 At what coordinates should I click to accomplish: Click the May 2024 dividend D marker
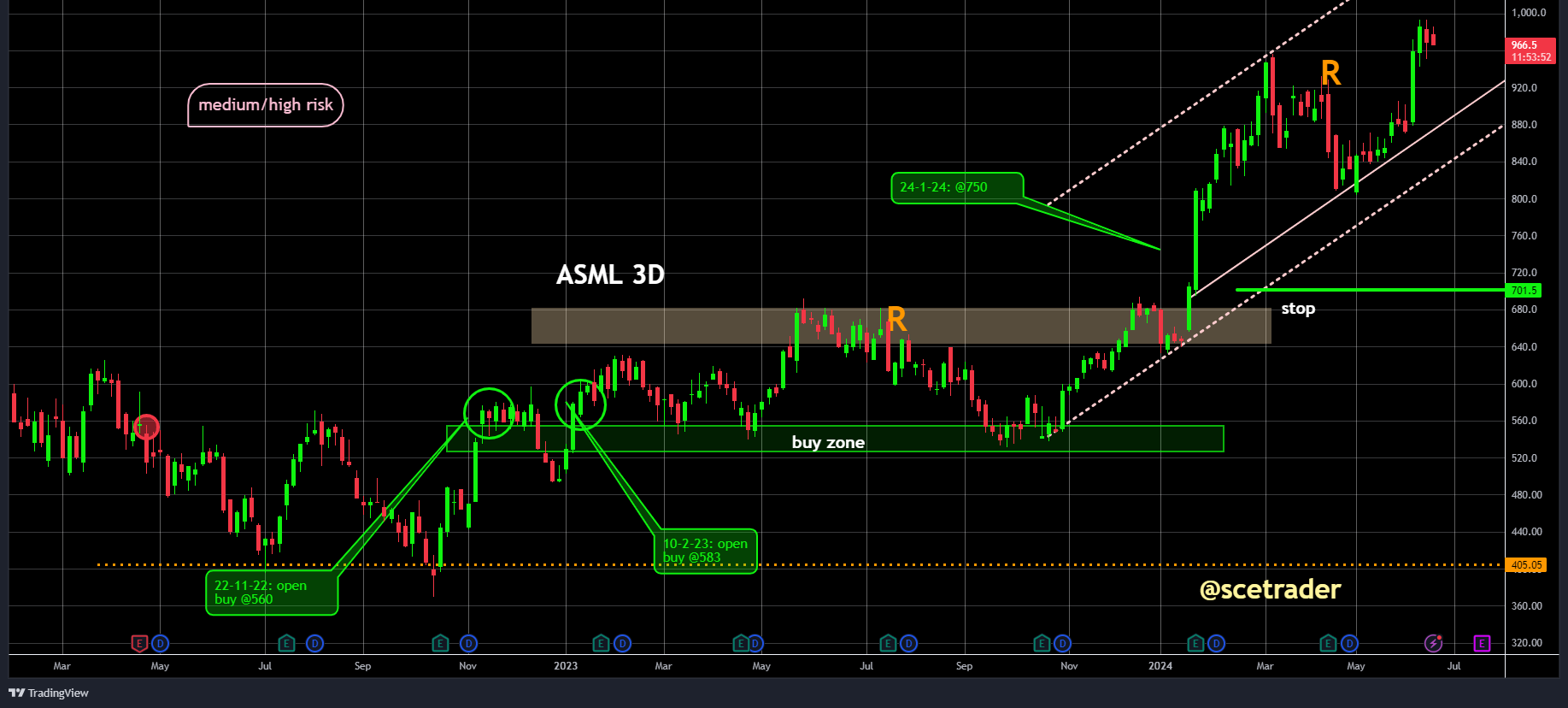tap(1349, 643)
